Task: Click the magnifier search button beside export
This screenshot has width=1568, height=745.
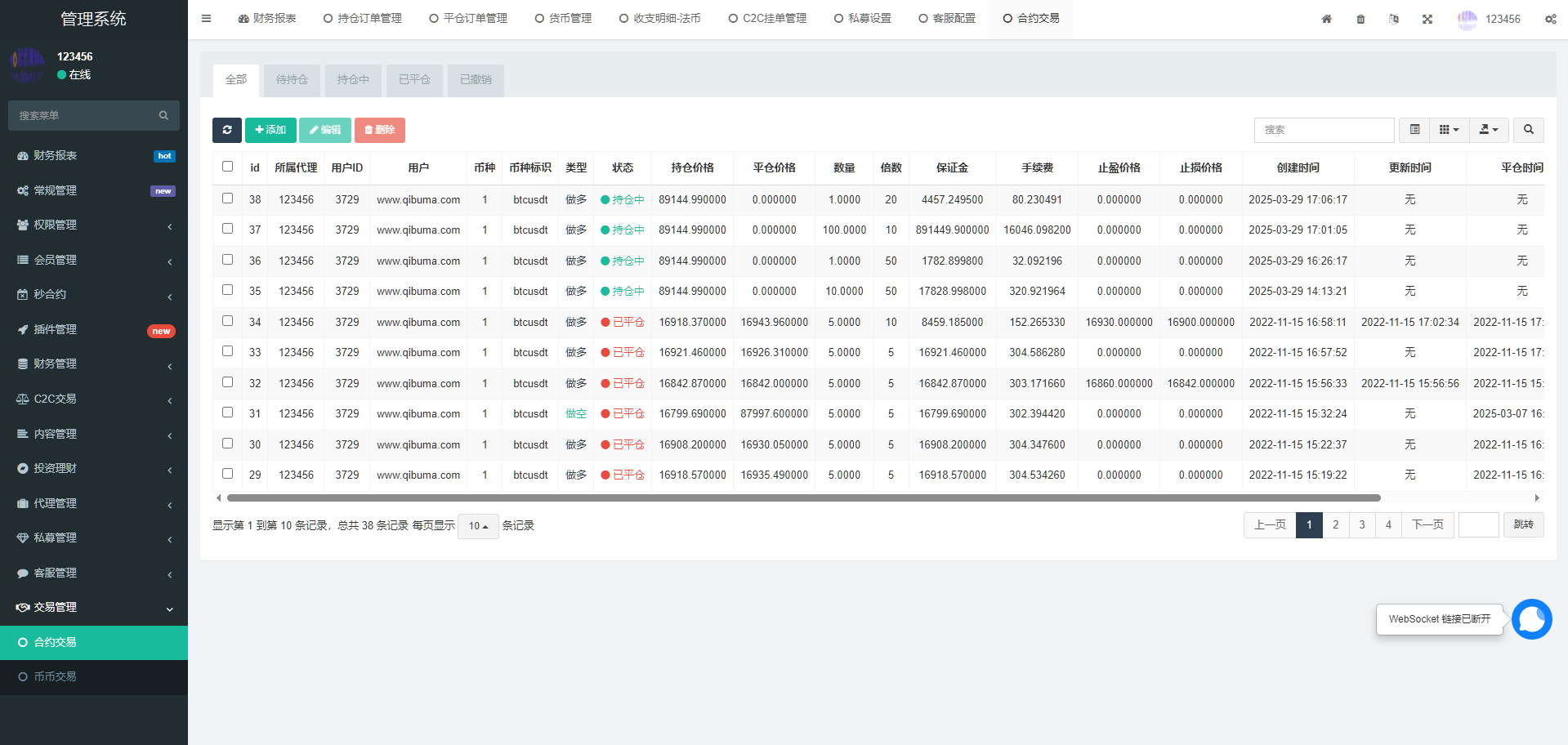Action: 1528,130
